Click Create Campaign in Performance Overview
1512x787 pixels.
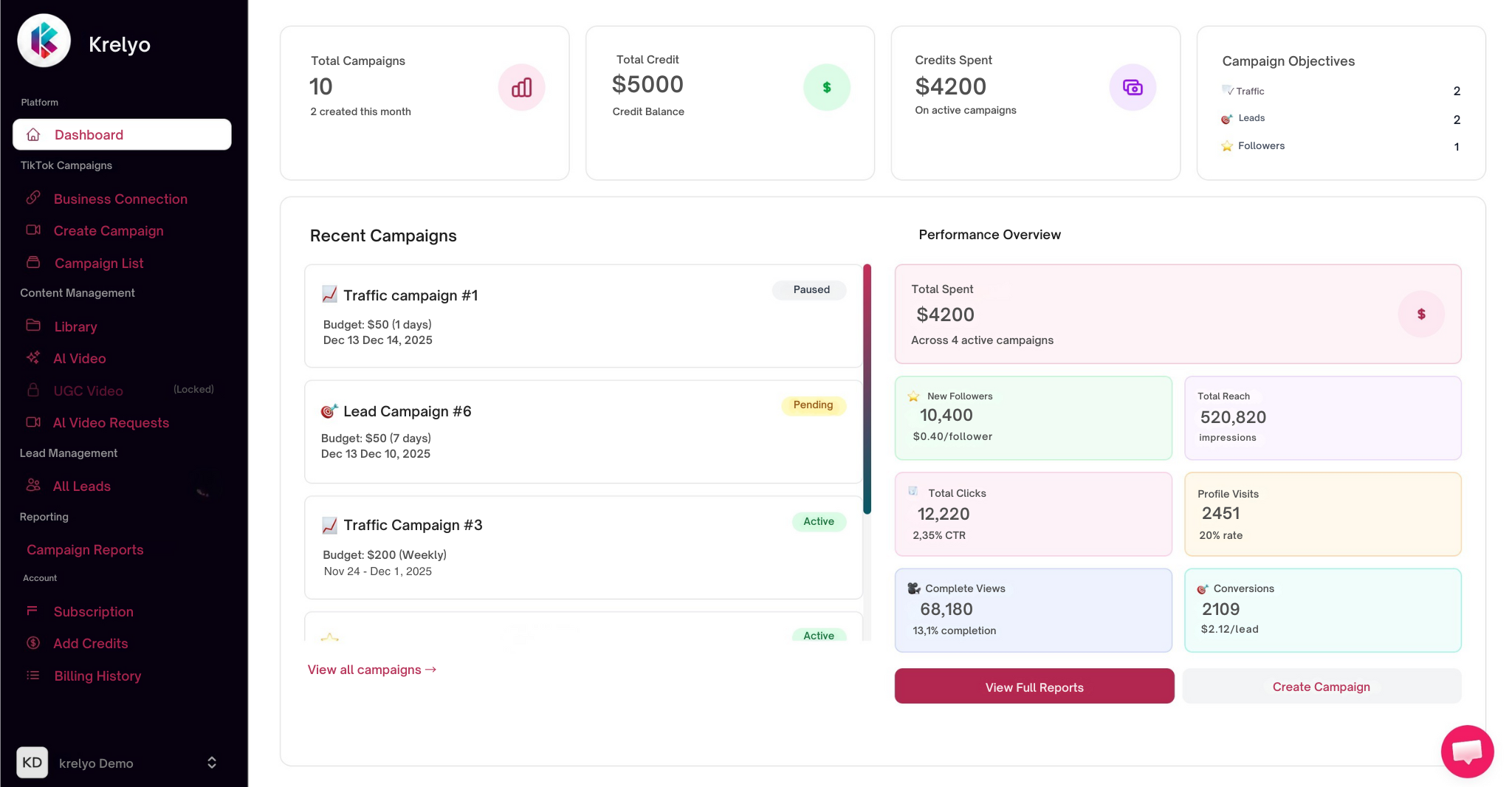(1321, 687)
